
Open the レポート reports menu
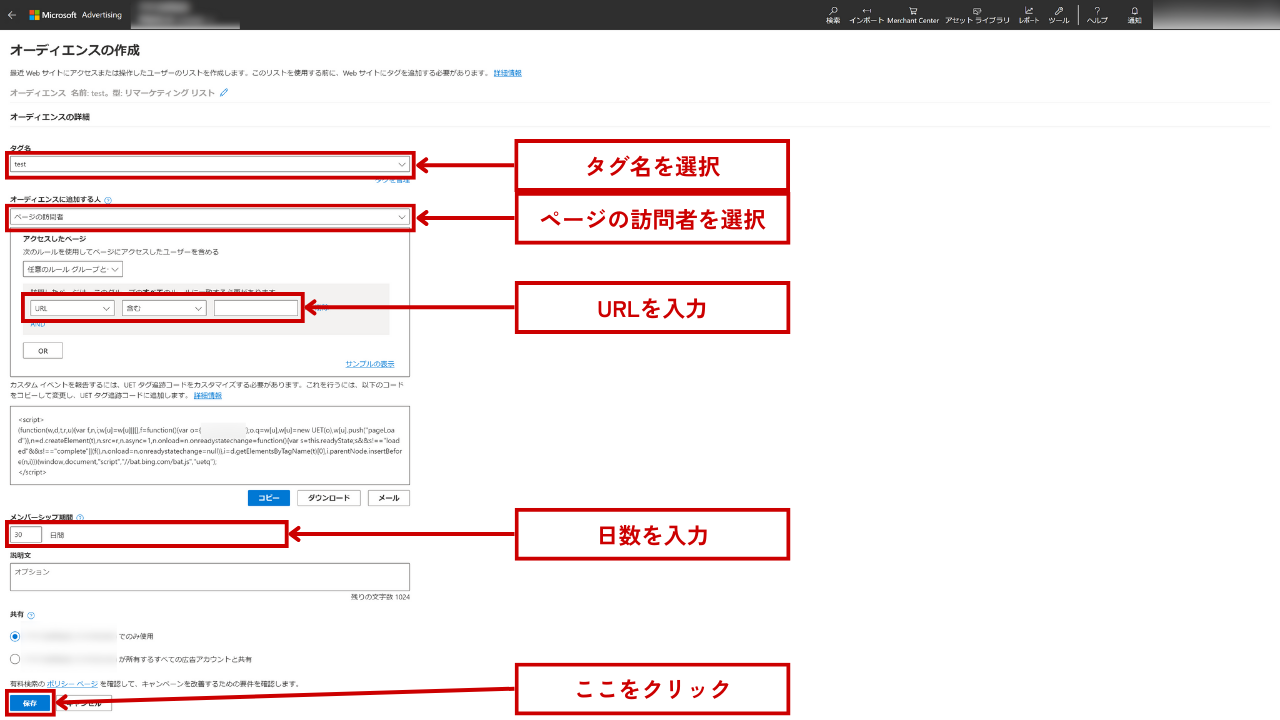1029,15
